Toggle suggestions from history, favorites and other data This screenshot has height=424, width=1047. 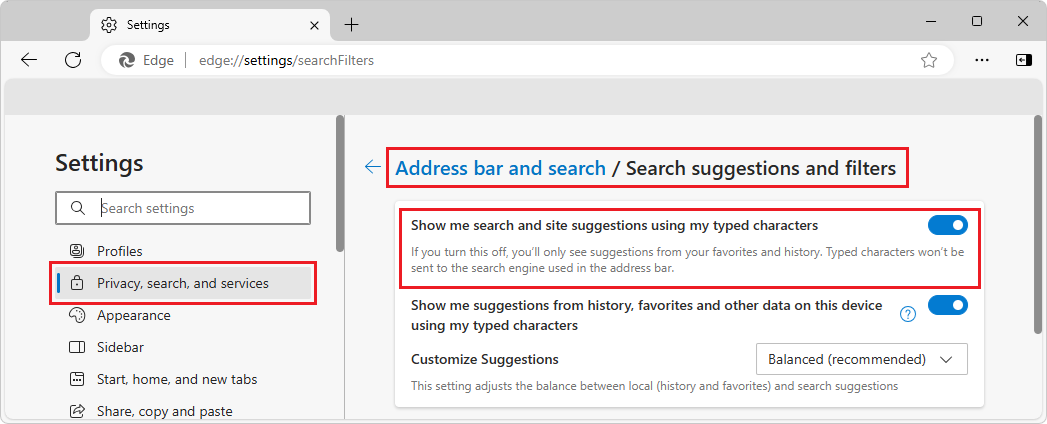point(948,306)
